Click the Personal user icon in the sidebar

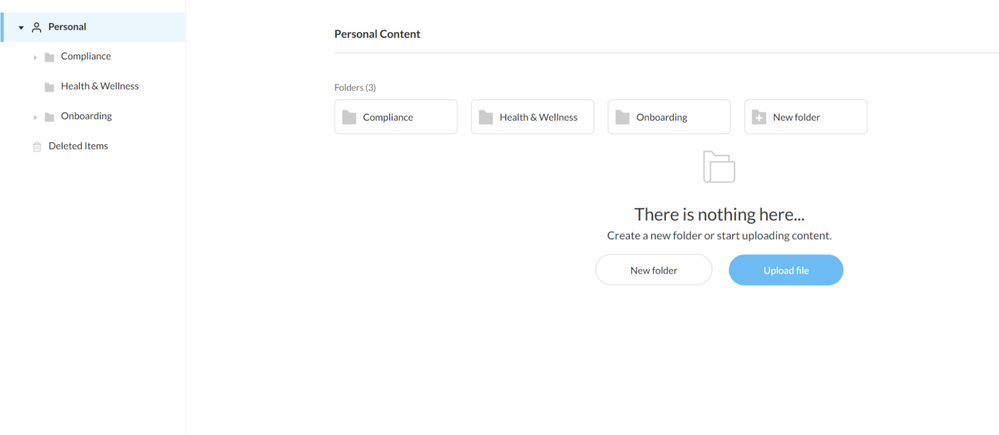37,28
